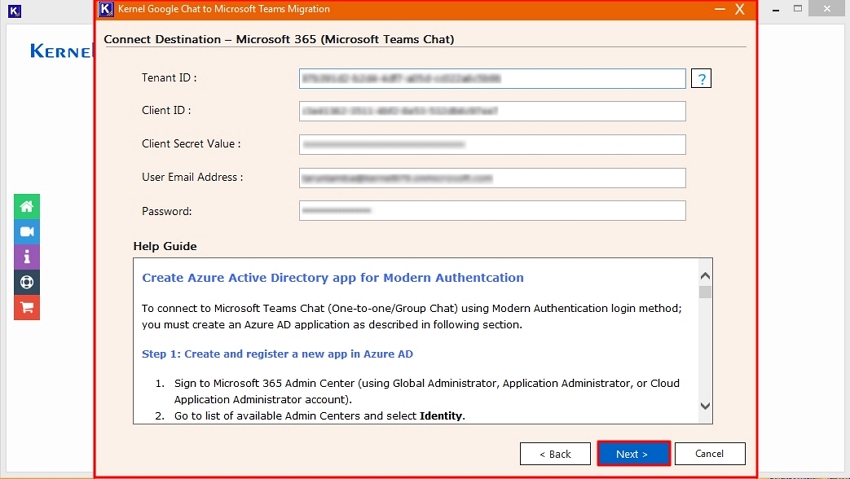Focus the Tenant ID field

pos(492,79)
